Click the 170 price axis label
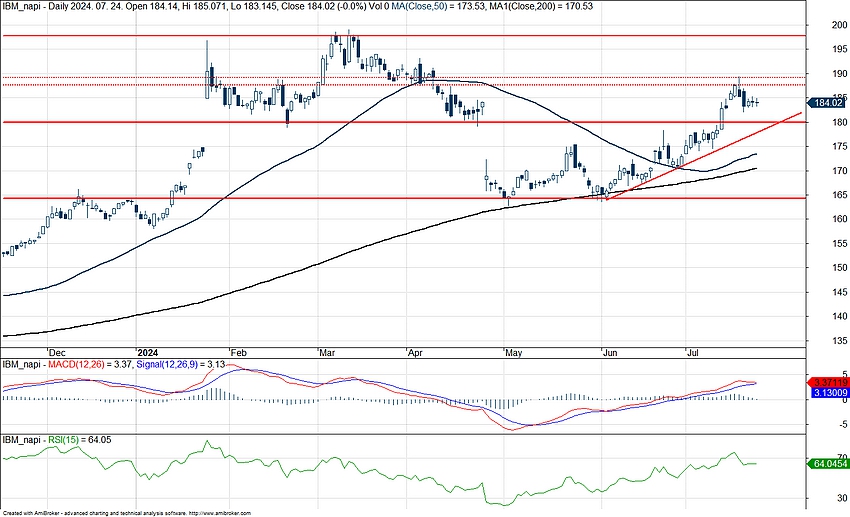 click(840, 171)
